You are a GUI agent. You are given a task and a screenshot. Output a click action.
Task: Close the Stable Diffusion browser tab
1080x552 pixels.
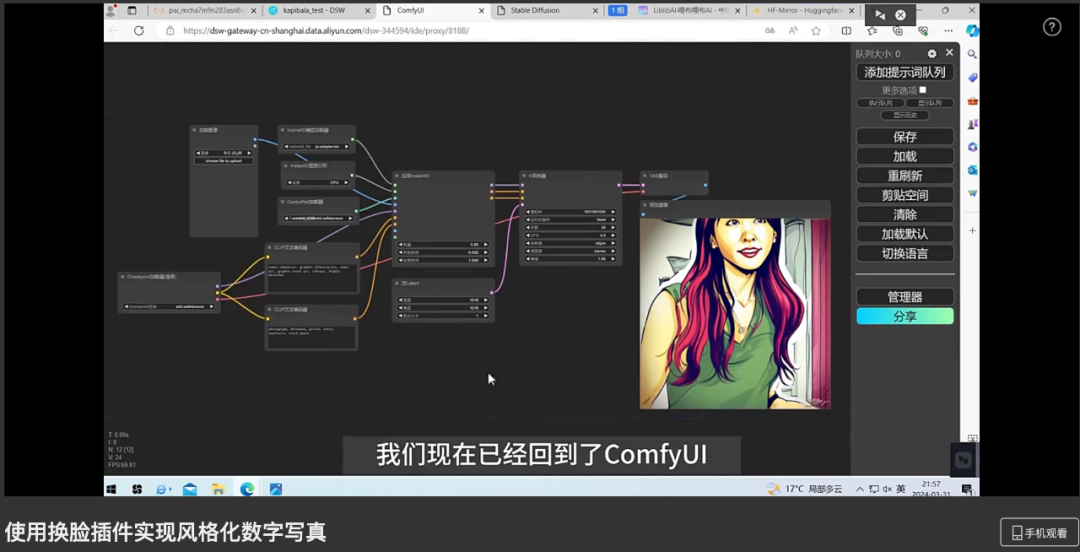coord(594,10)
